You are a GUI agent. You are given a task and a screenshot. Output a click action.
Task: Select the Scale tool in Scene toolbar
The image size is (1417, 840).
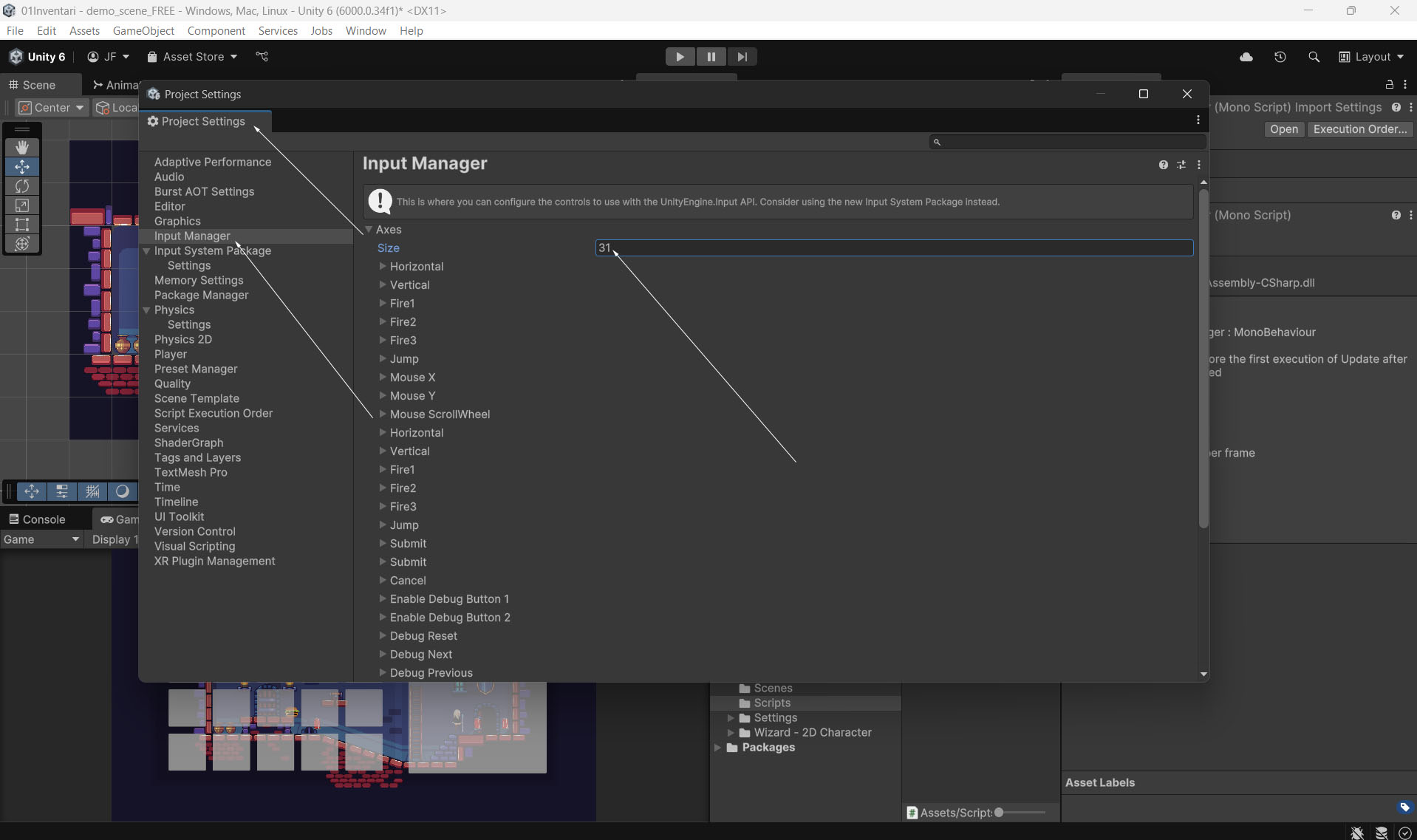coord(22,205)
